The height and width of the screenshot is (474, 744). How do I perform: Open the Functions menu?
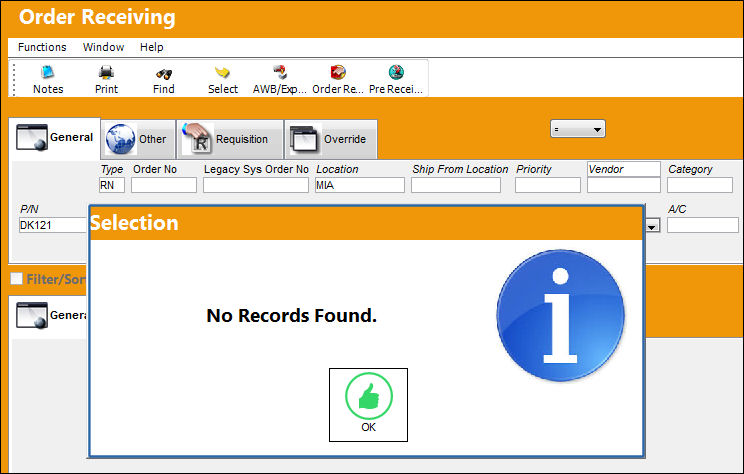click(x=42, y=47)
